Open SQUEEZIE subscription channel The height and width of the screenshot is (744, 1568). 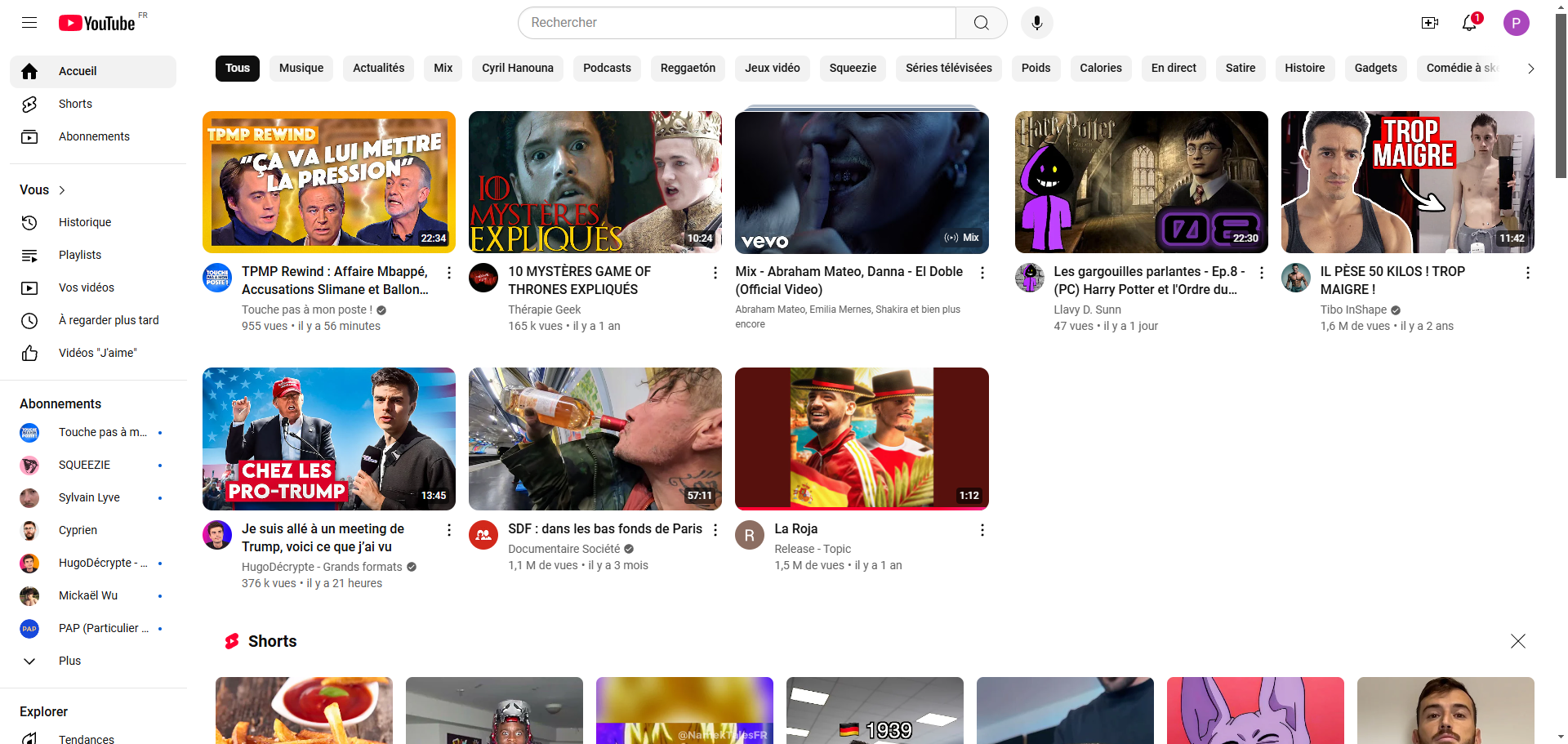[x=93, y=465]
